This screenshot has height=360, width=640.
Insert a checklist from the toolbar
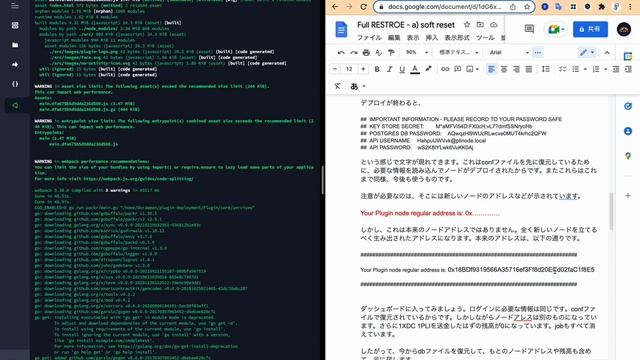[x=562, y=69]
